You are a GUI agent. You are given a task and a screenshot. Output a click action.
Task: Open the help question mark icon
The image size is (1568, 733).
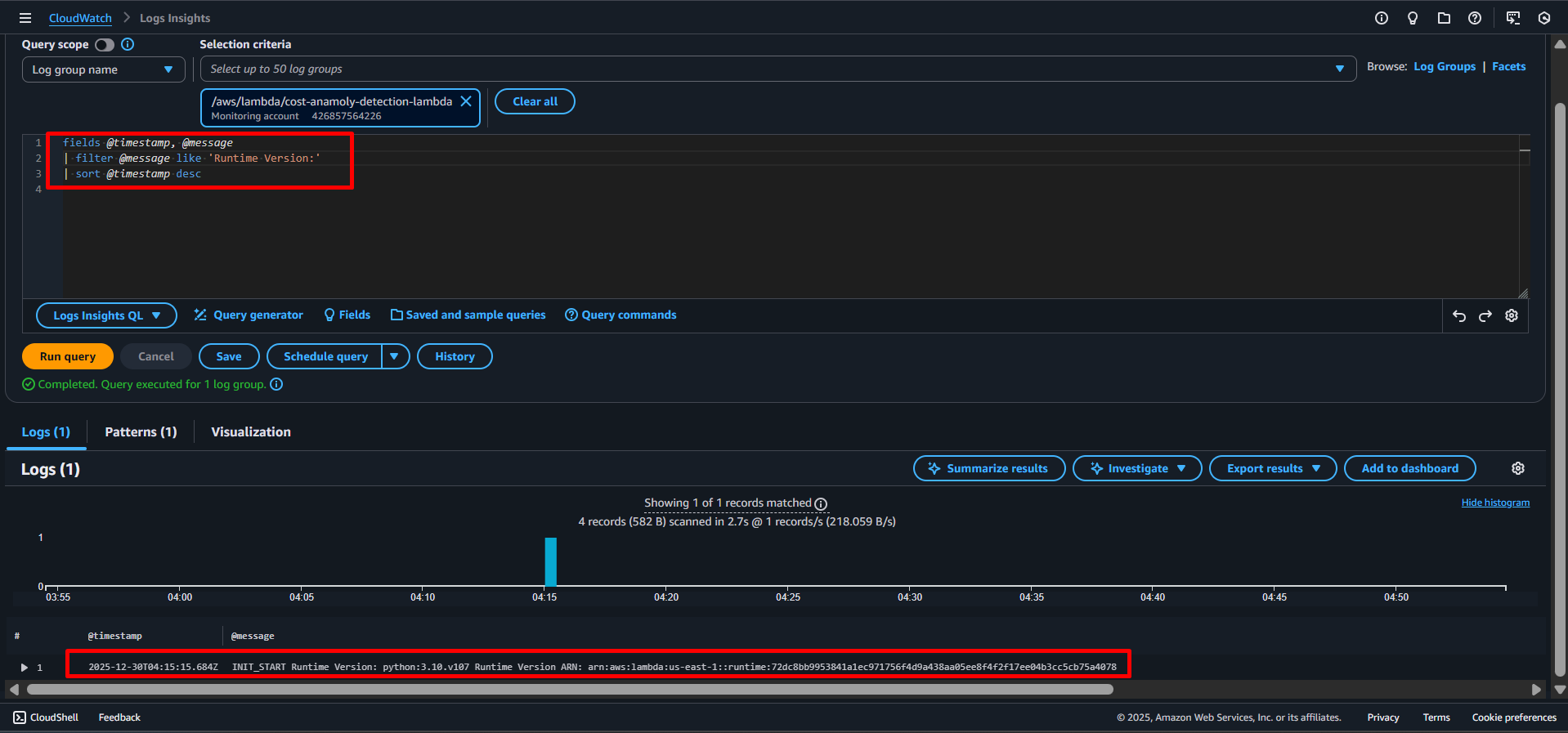click(1475, 18)
